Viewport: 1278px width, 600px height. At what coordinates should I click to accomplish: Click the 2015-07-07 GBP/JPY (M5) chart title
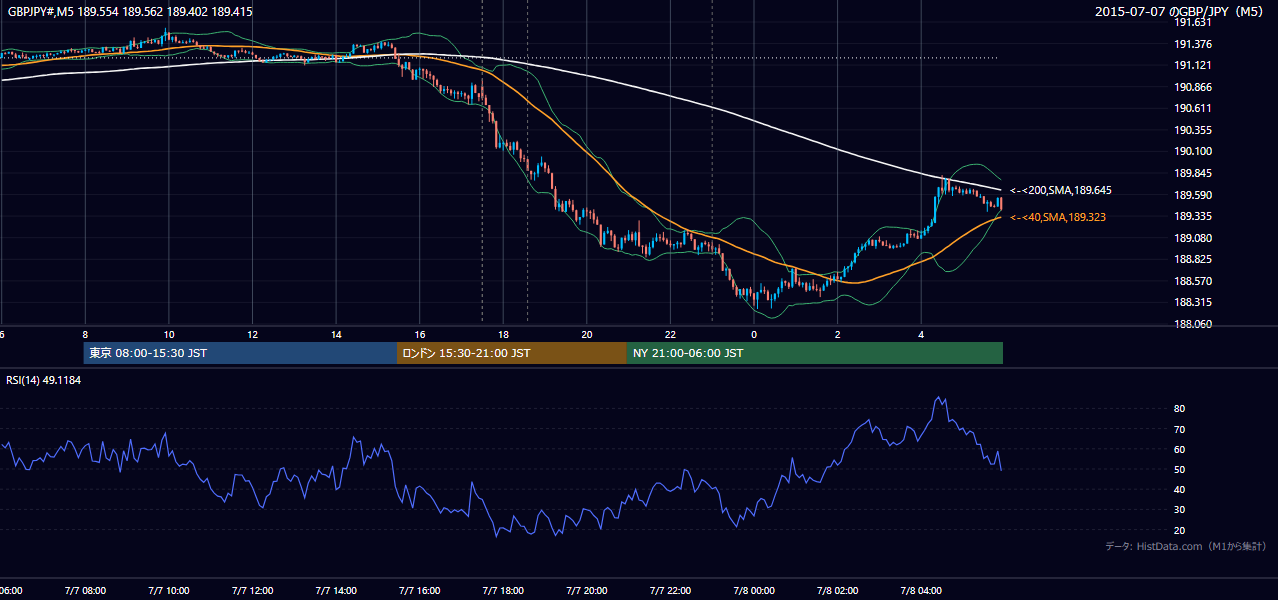pos(1181,12)
